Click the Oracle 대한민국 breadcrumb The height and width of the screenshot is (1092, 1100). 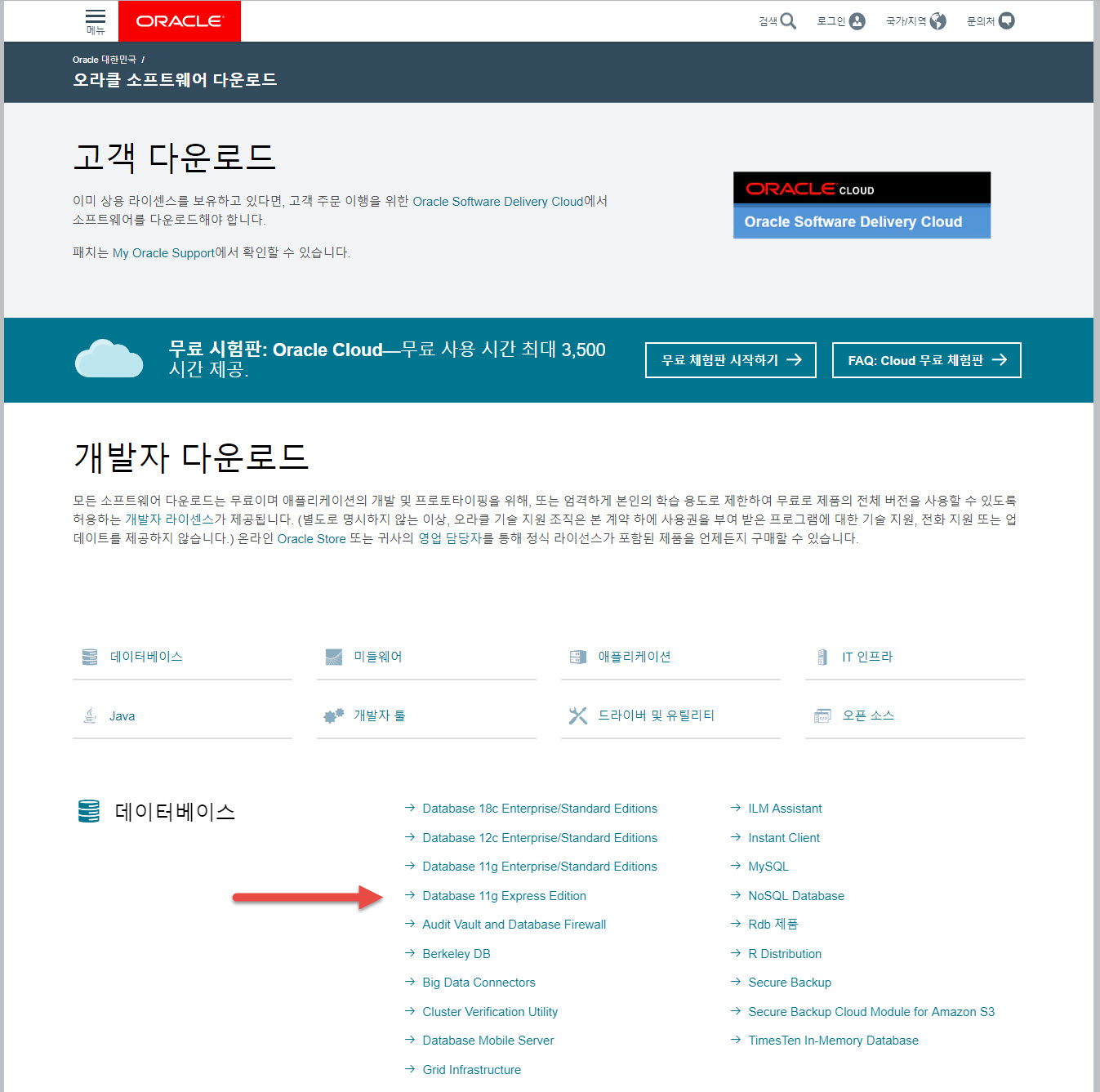click(x=105, y=60)
